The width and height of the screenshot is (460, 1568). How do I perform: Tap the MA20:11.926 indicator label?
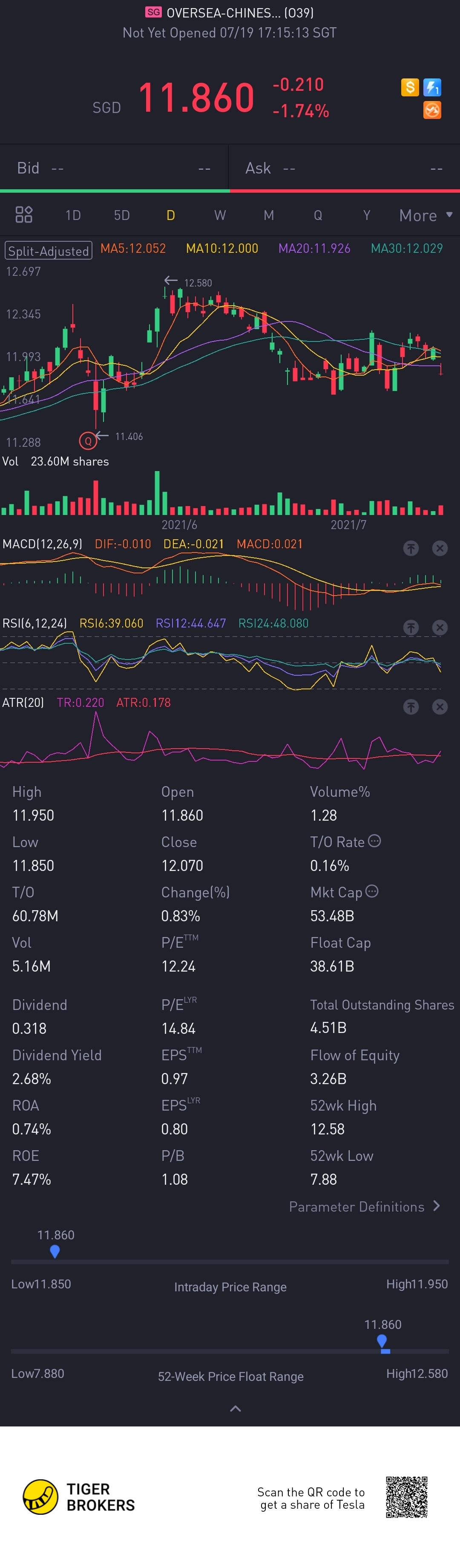click(315, 249)
